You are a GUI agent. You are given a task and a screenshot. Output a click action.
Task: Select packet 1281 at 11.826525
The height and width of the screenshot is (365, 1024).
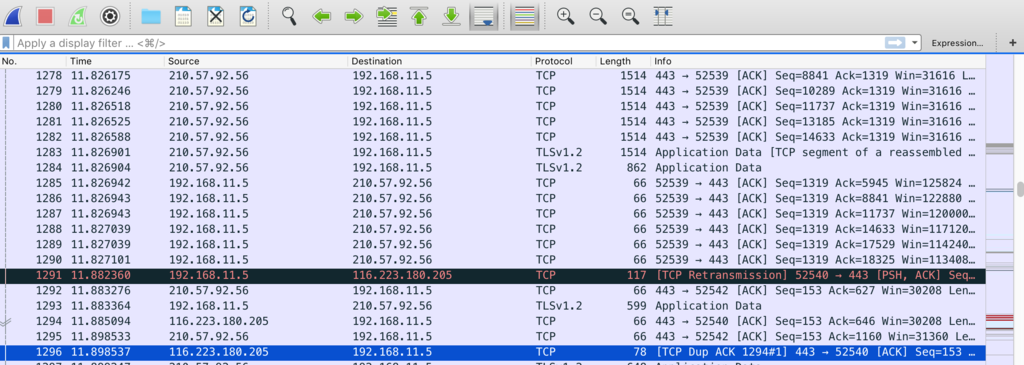point(492,121)
